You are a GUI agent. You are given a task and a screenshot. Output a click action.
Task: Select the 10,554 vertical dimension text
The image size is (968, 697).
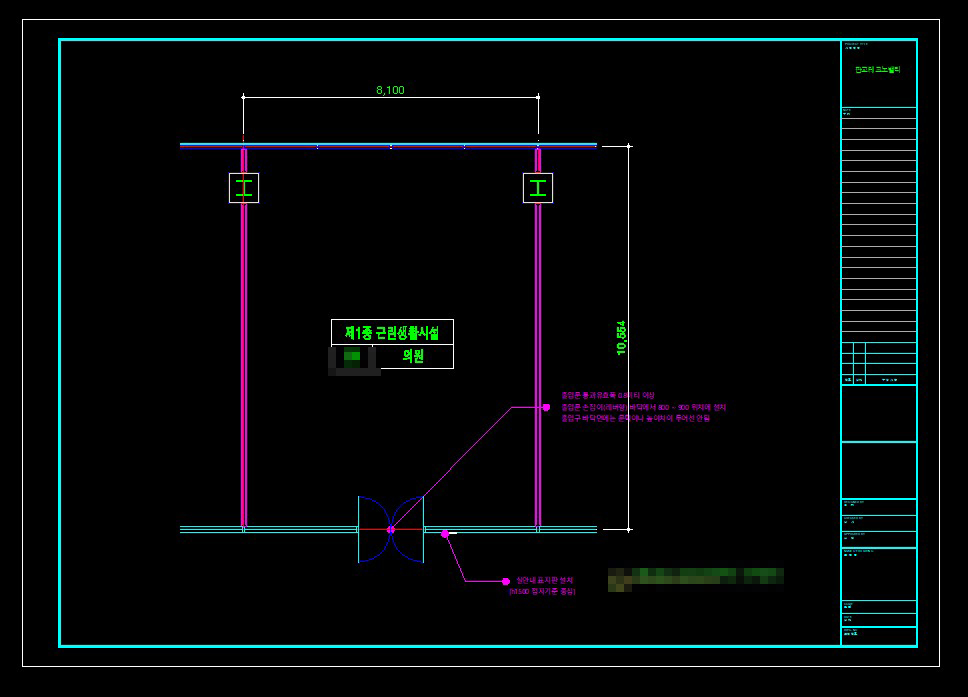click(621, 338)
